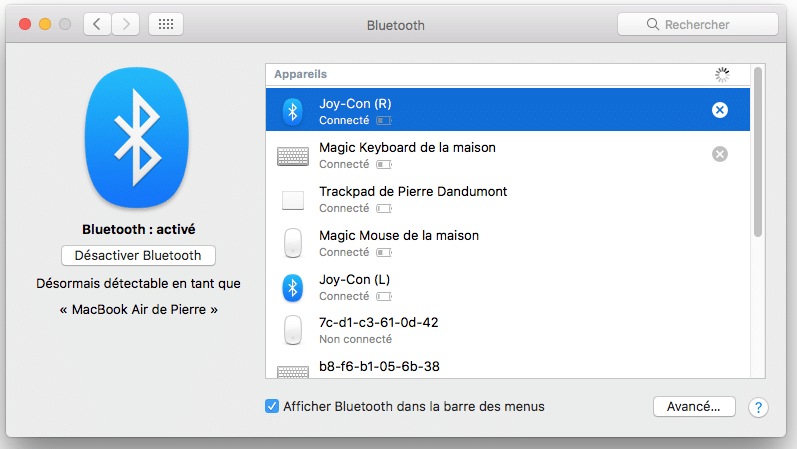Click Désactiver Bluetooth button

[x=138, y=255]
